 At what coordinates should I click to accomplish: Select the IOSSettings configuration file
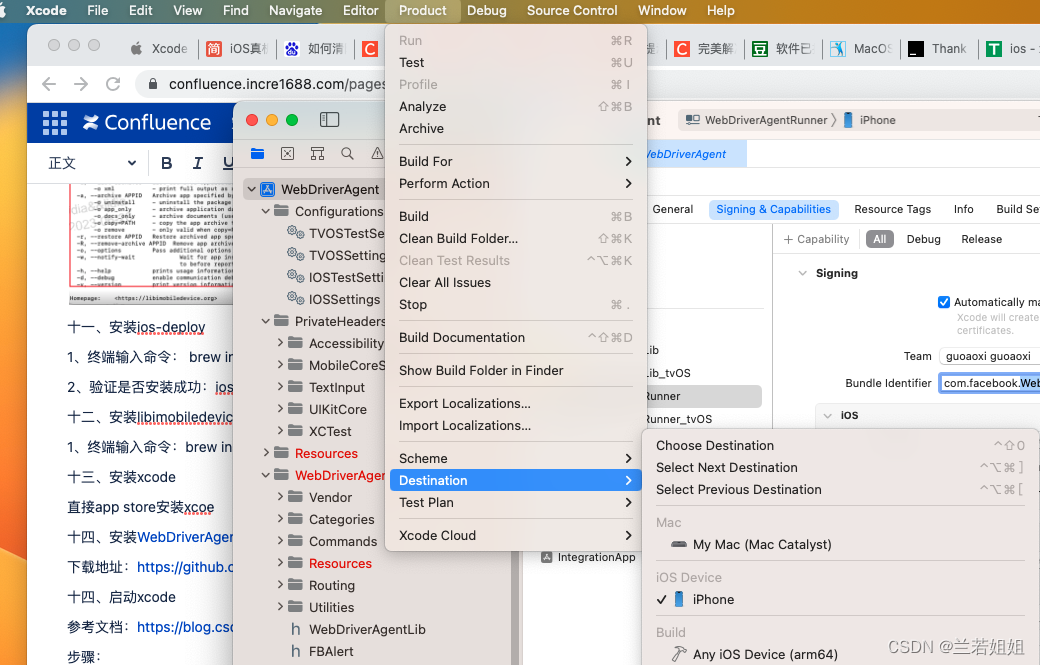[x=334, y=299]
